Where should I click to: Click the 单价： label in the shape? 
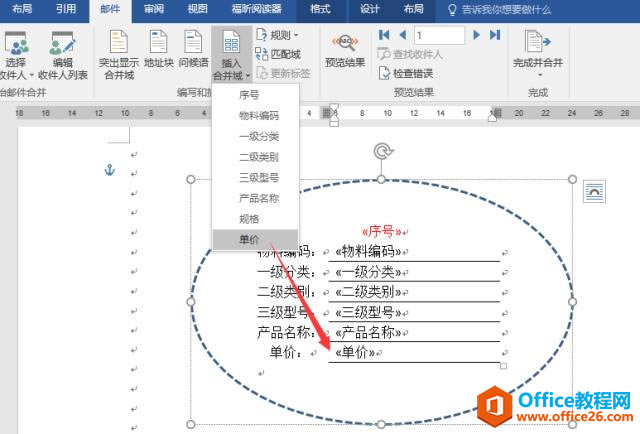[287, 352]
